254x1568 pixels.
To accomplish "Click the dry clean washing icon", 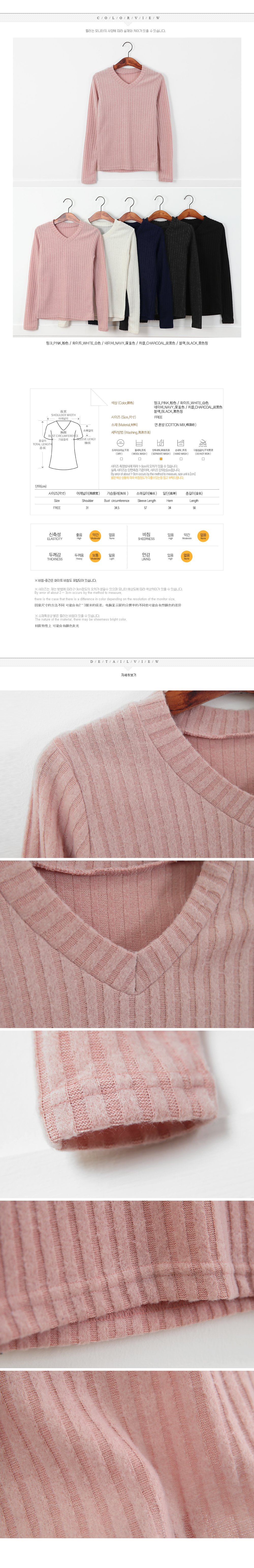I will [119, 443].
